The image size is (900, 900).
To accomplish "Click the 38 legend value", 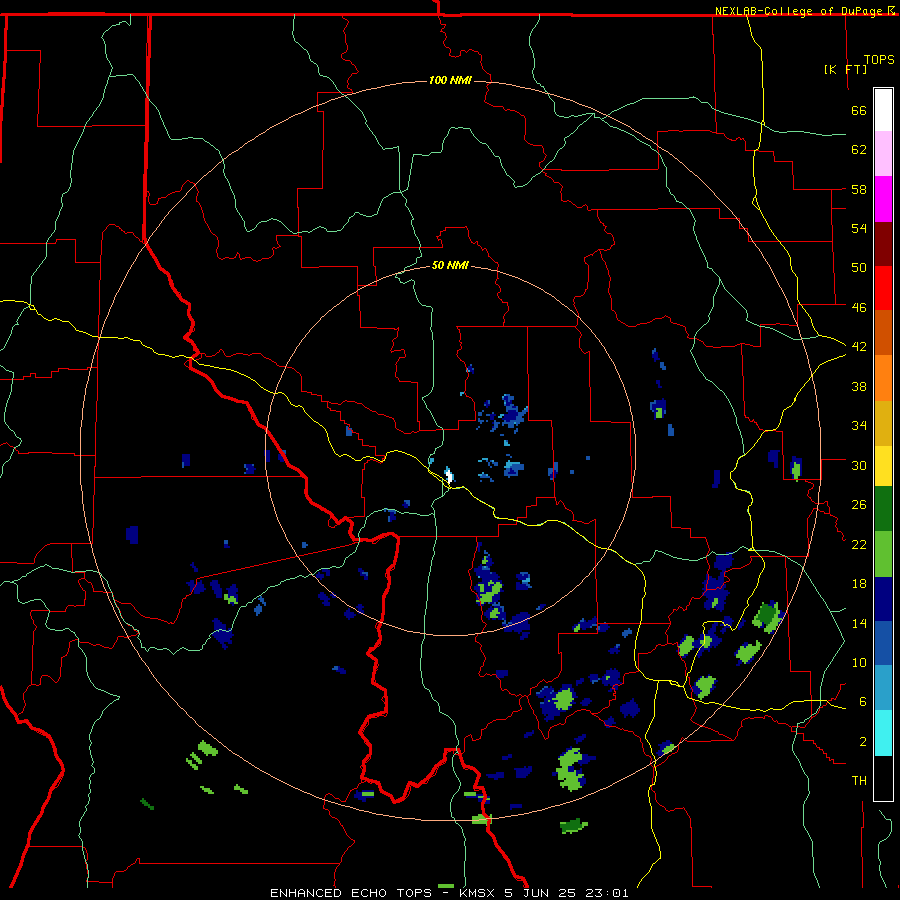I will coord(859,386).
